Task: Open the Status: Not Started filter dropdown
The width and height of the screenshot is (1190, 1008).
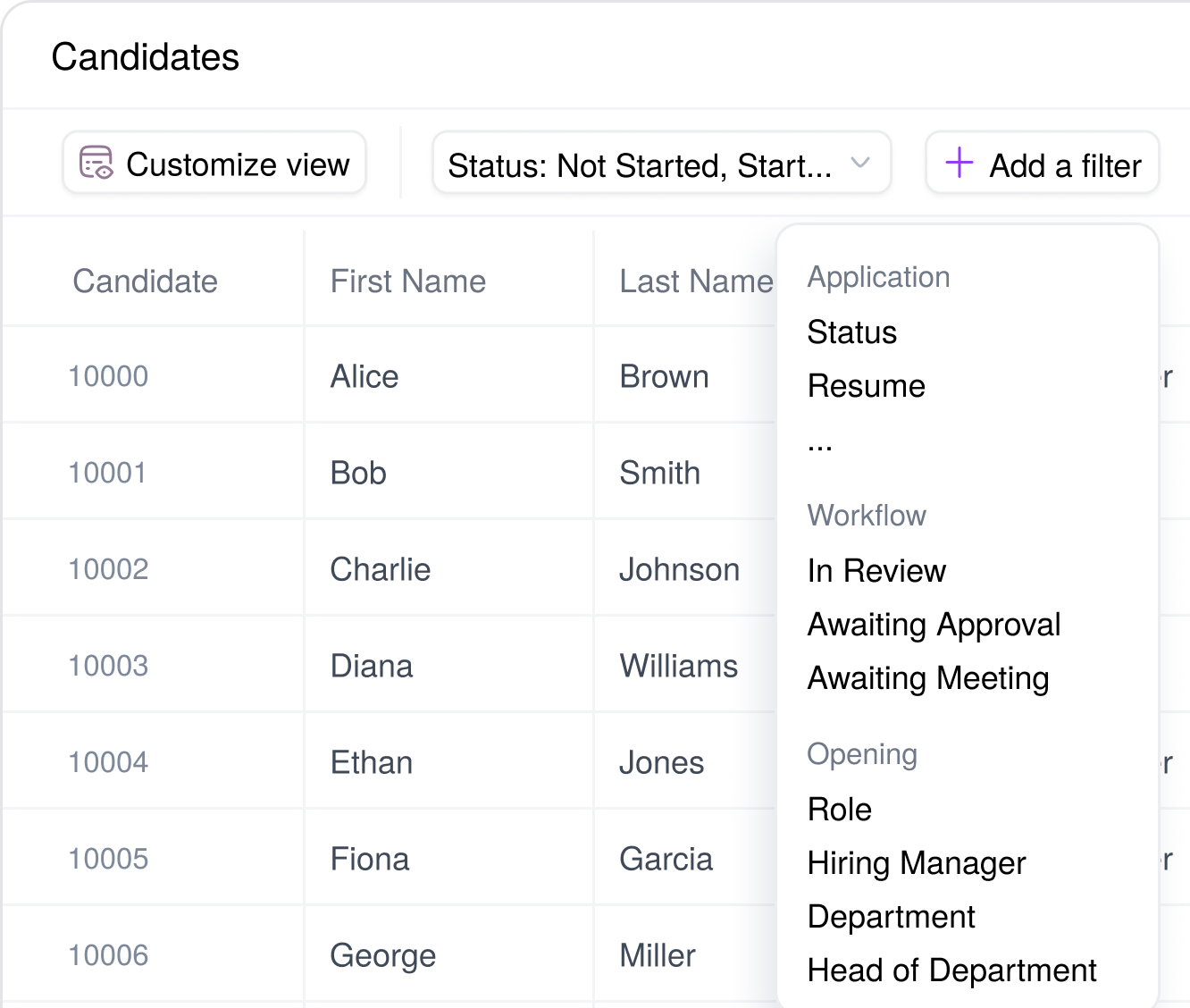Action: pyautogui.click(x=640, y=164)
